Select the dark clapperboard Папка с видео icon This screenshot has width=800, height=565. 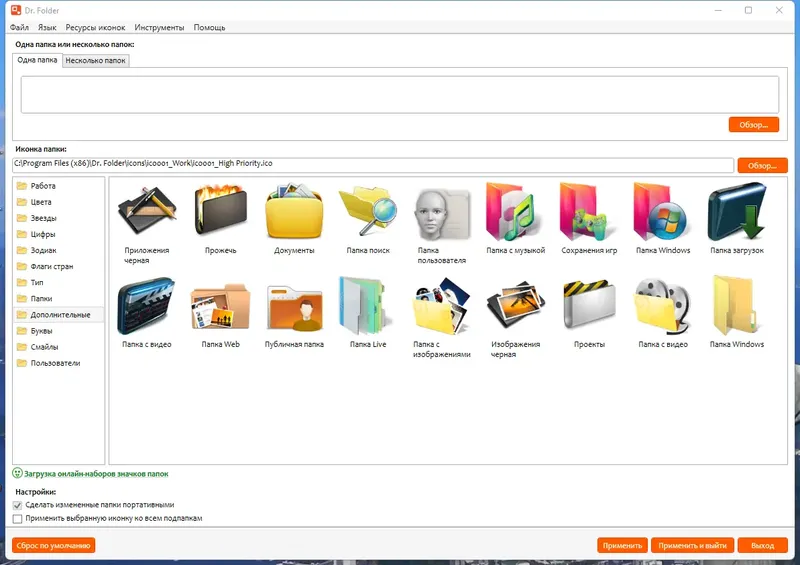pos(146,305)
